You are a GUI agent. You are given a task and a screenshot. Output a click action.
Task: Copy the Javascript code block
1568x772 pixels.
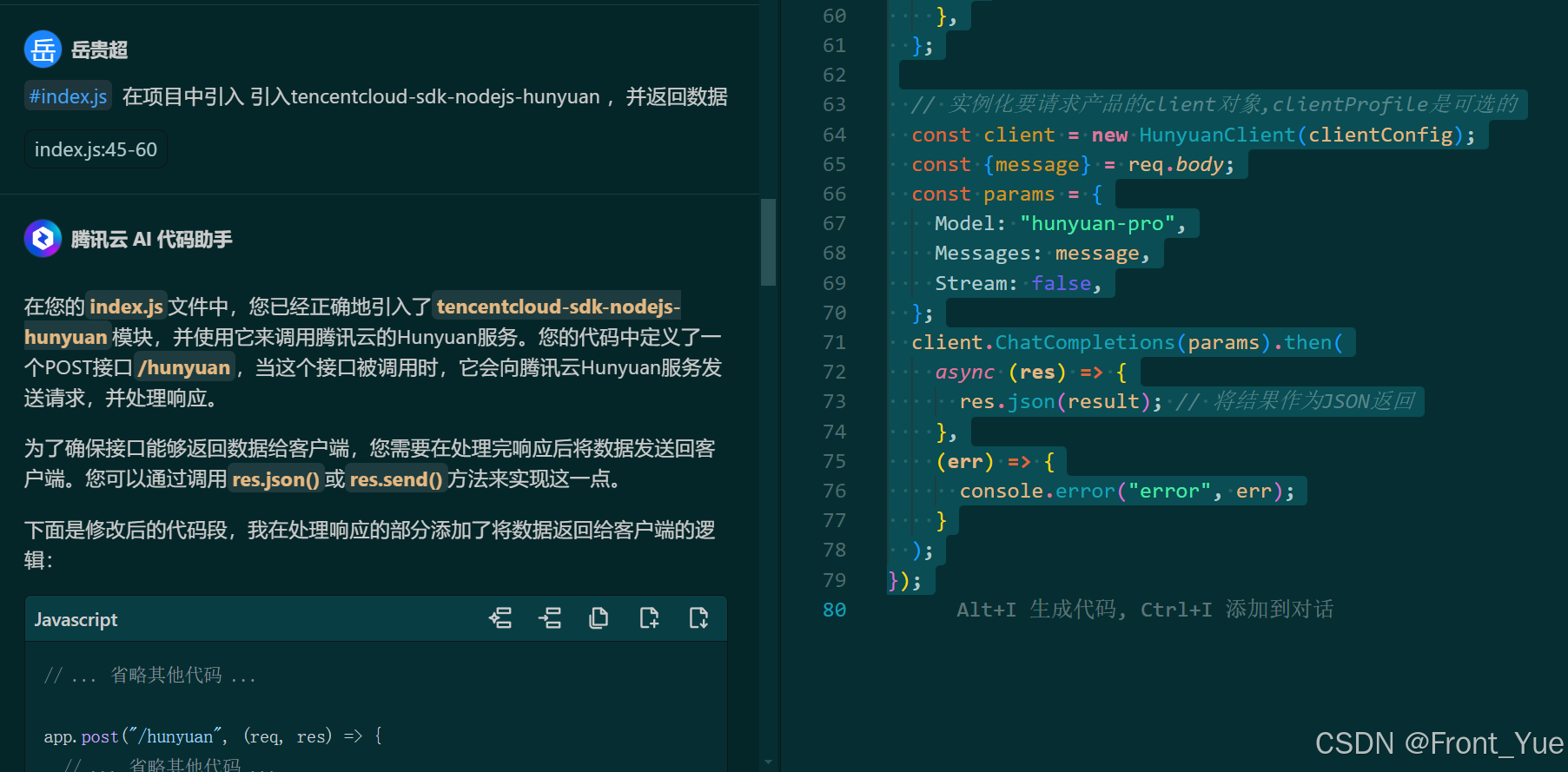pos(599,618)
